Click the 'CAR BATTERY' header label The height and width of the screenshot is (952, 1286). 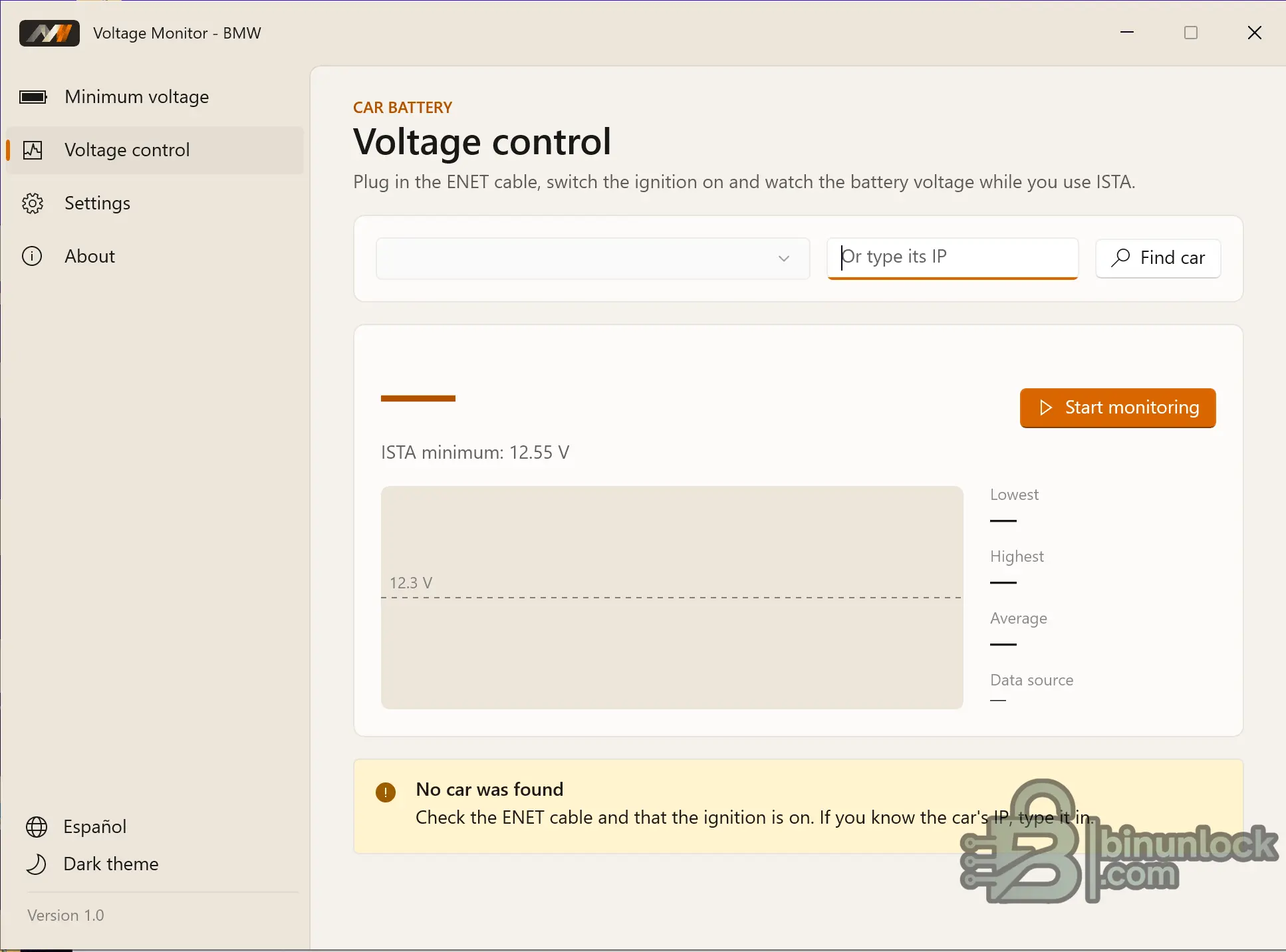(402, 108)
